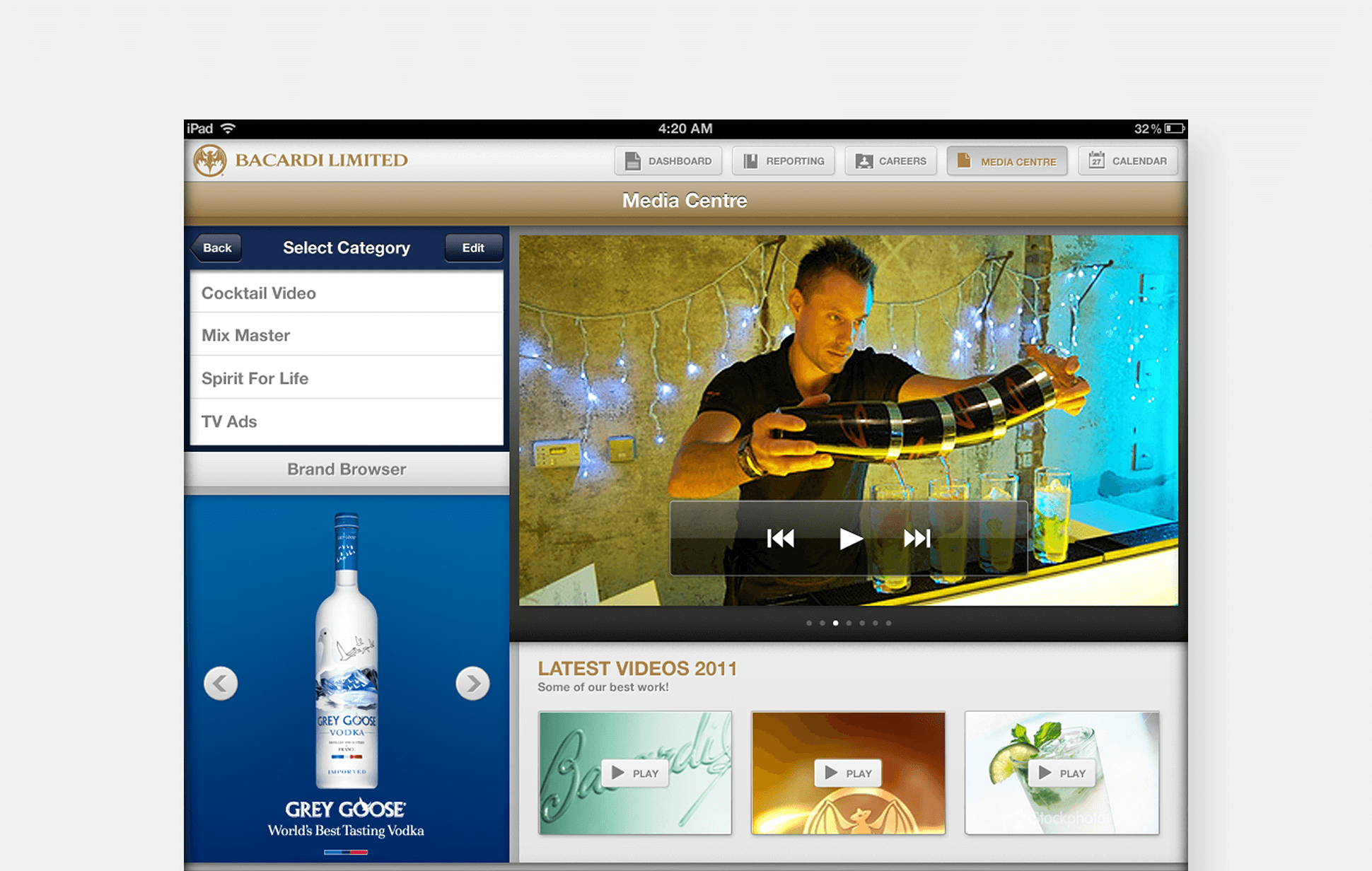Open the Dashboard section
The width and height of the screenshot is (1372, 871).
tap(668, 160)
